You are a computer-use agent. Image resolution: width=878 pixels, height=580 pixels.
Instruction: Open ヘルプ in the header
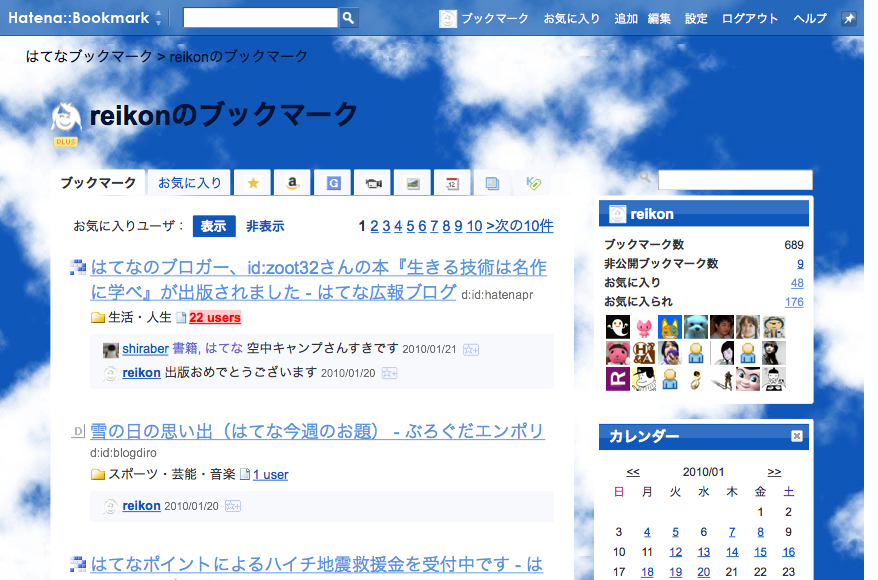[810, 18]
